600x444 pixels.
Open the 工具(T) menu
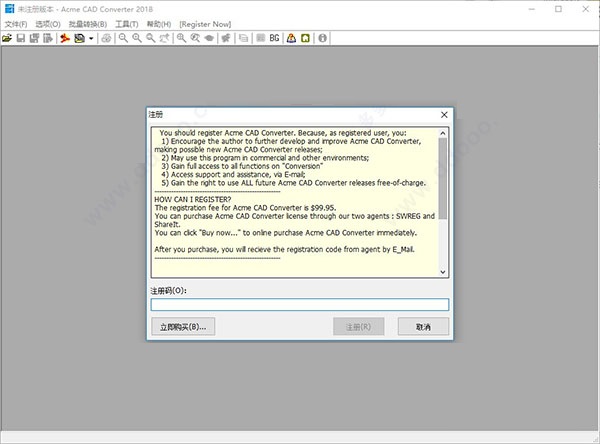127,24
